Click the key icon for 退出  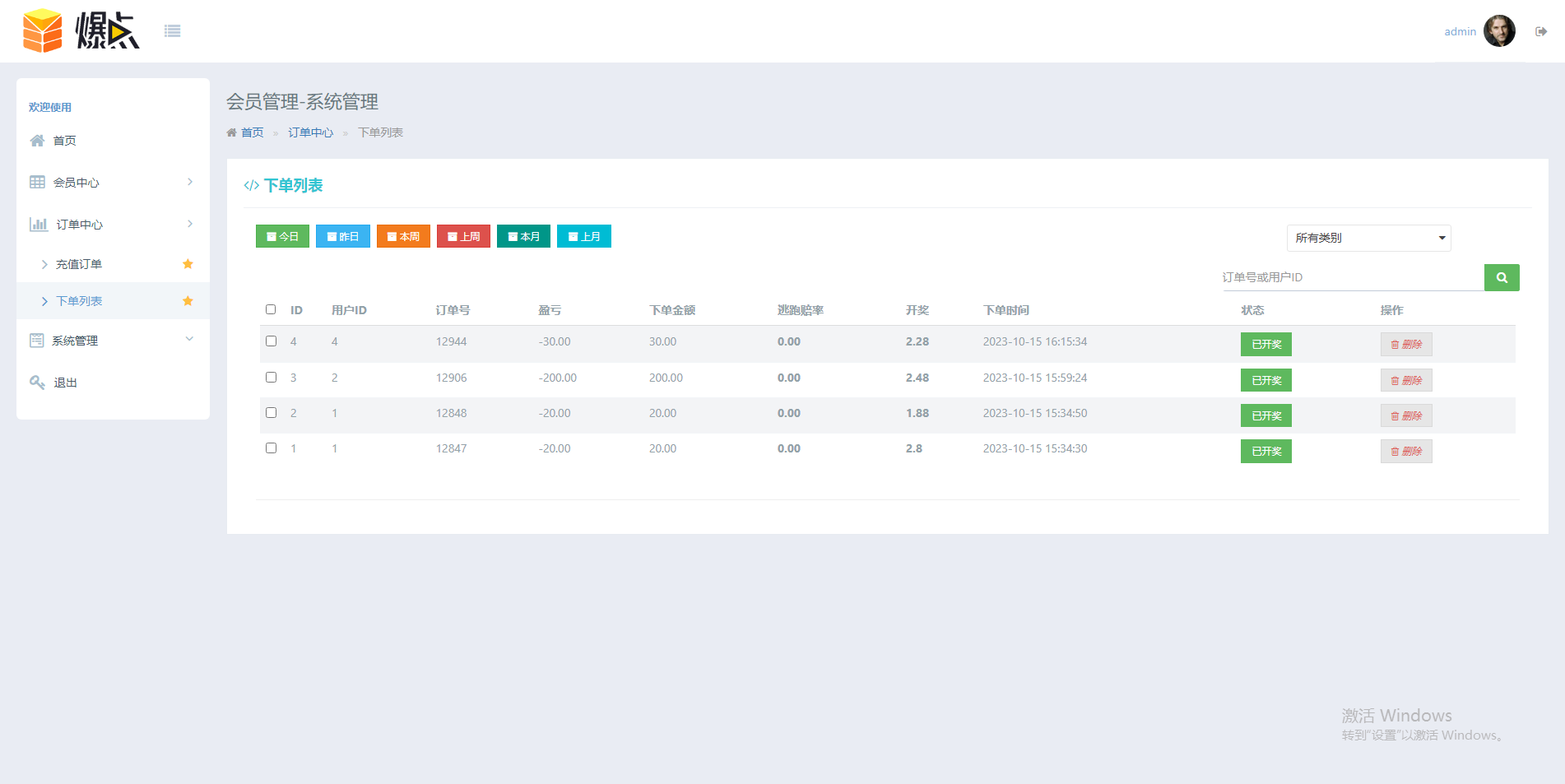coord(37,383)
